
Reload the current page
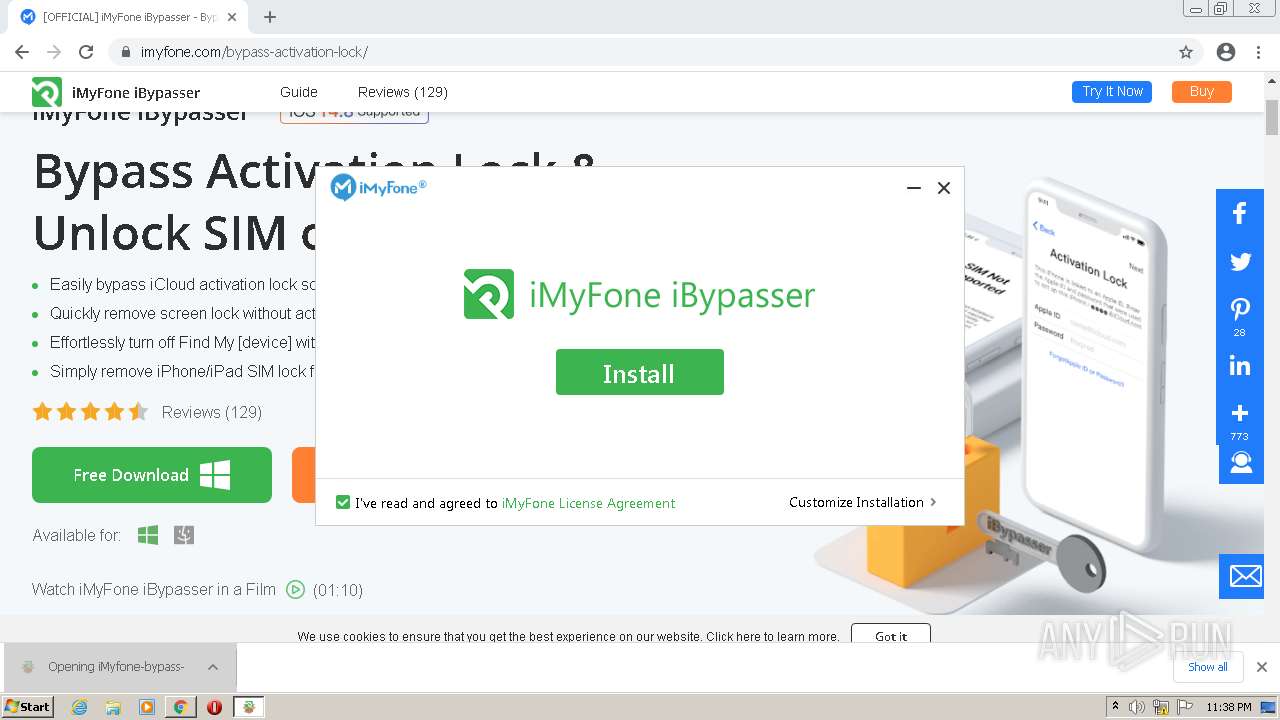point(86,52)
